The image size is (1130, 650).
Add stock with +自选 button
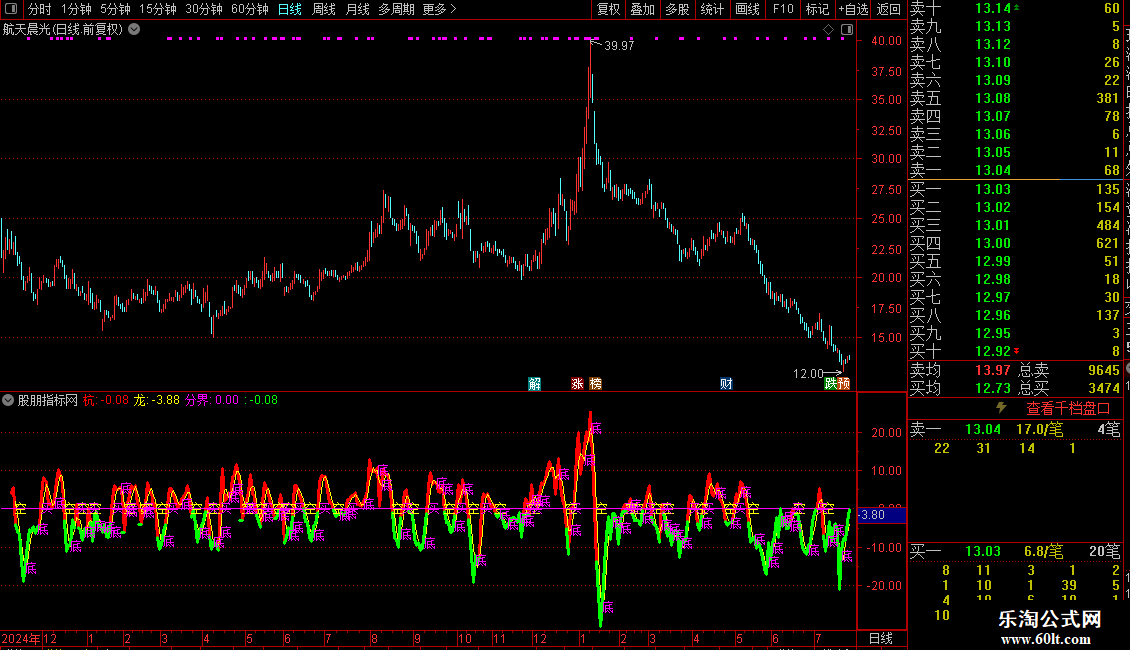[x=853, y=9]
